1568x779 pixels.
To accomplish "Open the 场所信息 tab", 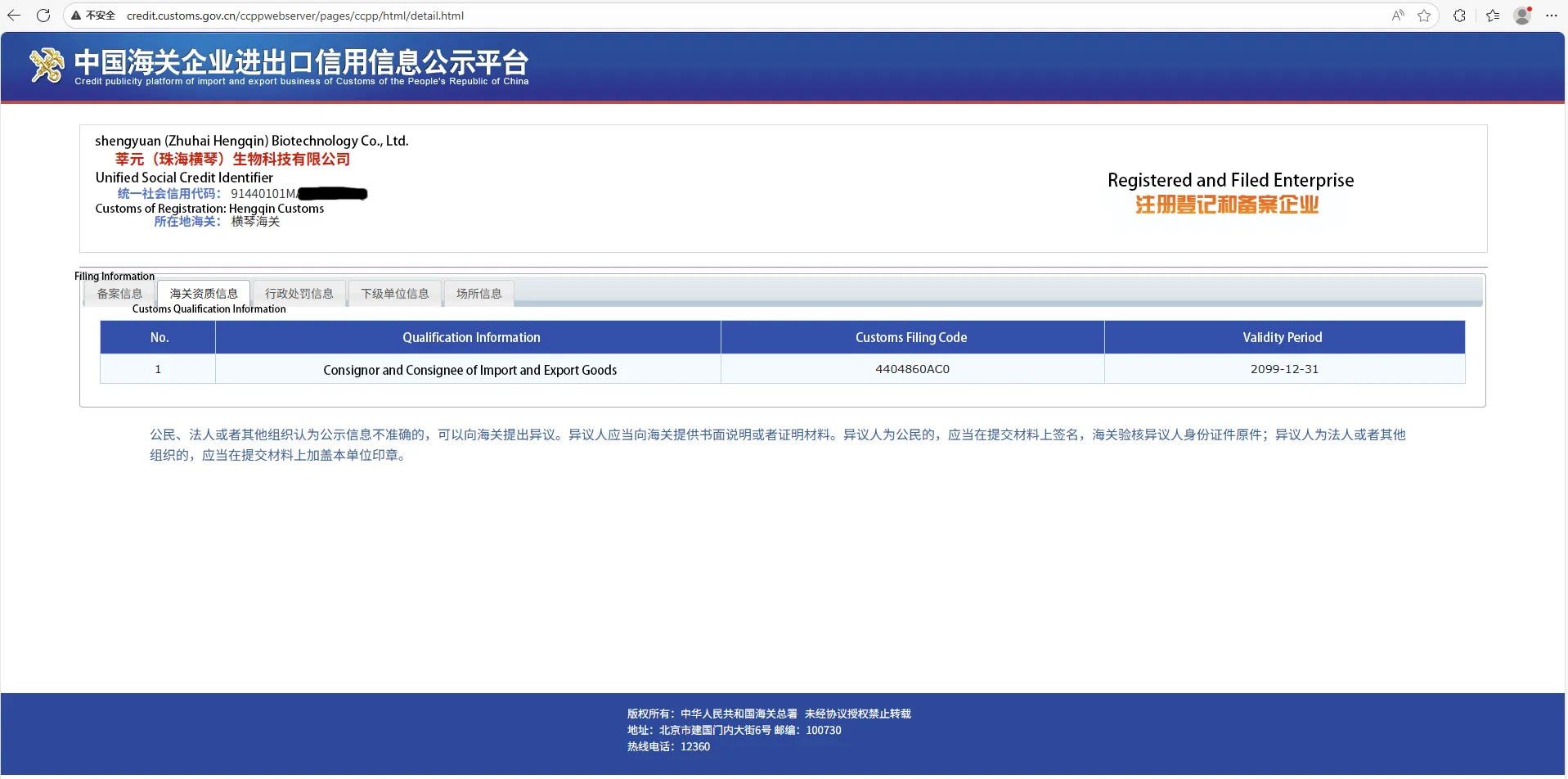I will (x=479, y=294).
